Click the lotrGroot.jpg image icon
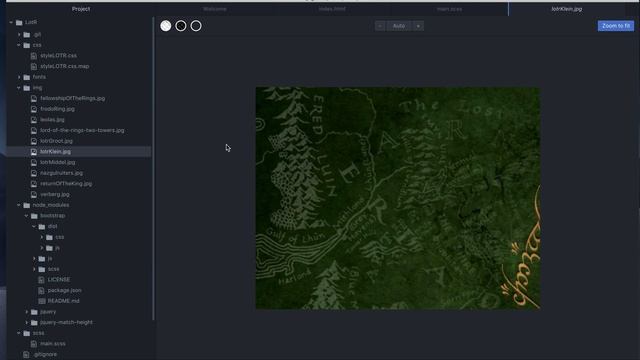640x360 pixels. 34,141
